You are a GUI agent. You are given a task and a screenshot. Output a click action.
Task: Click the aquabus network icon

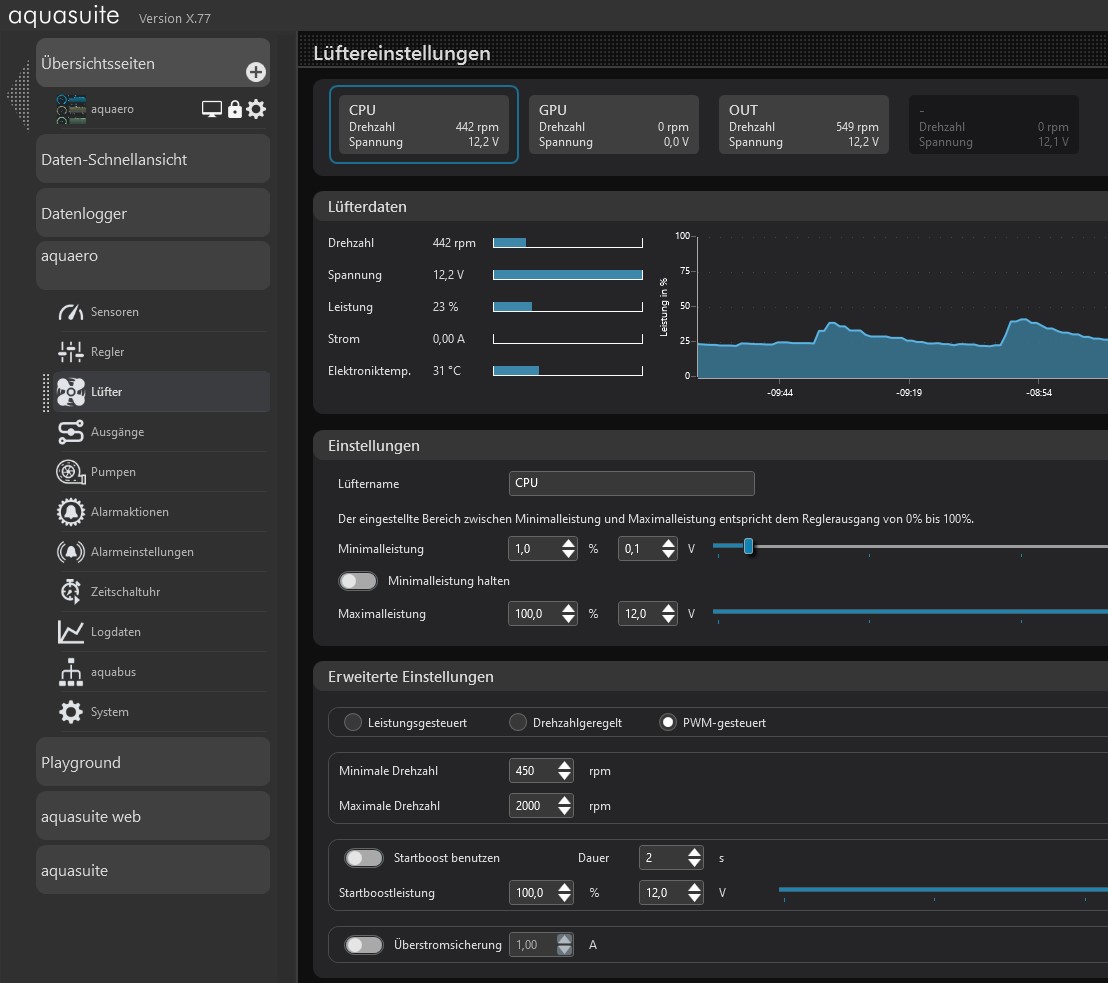point(71,672)
